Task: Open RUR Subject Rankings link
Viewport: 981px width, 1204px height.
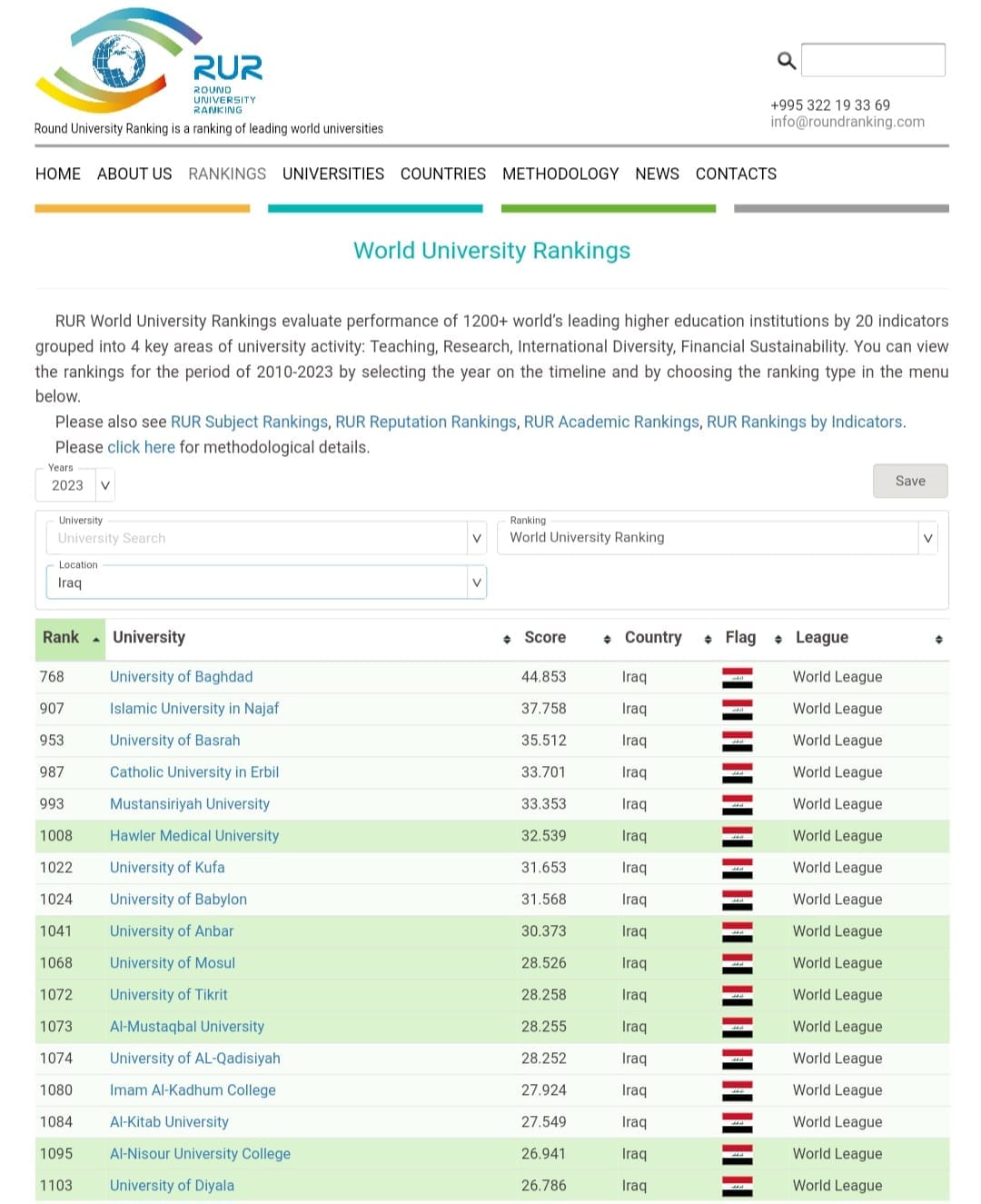Action: 249,422
